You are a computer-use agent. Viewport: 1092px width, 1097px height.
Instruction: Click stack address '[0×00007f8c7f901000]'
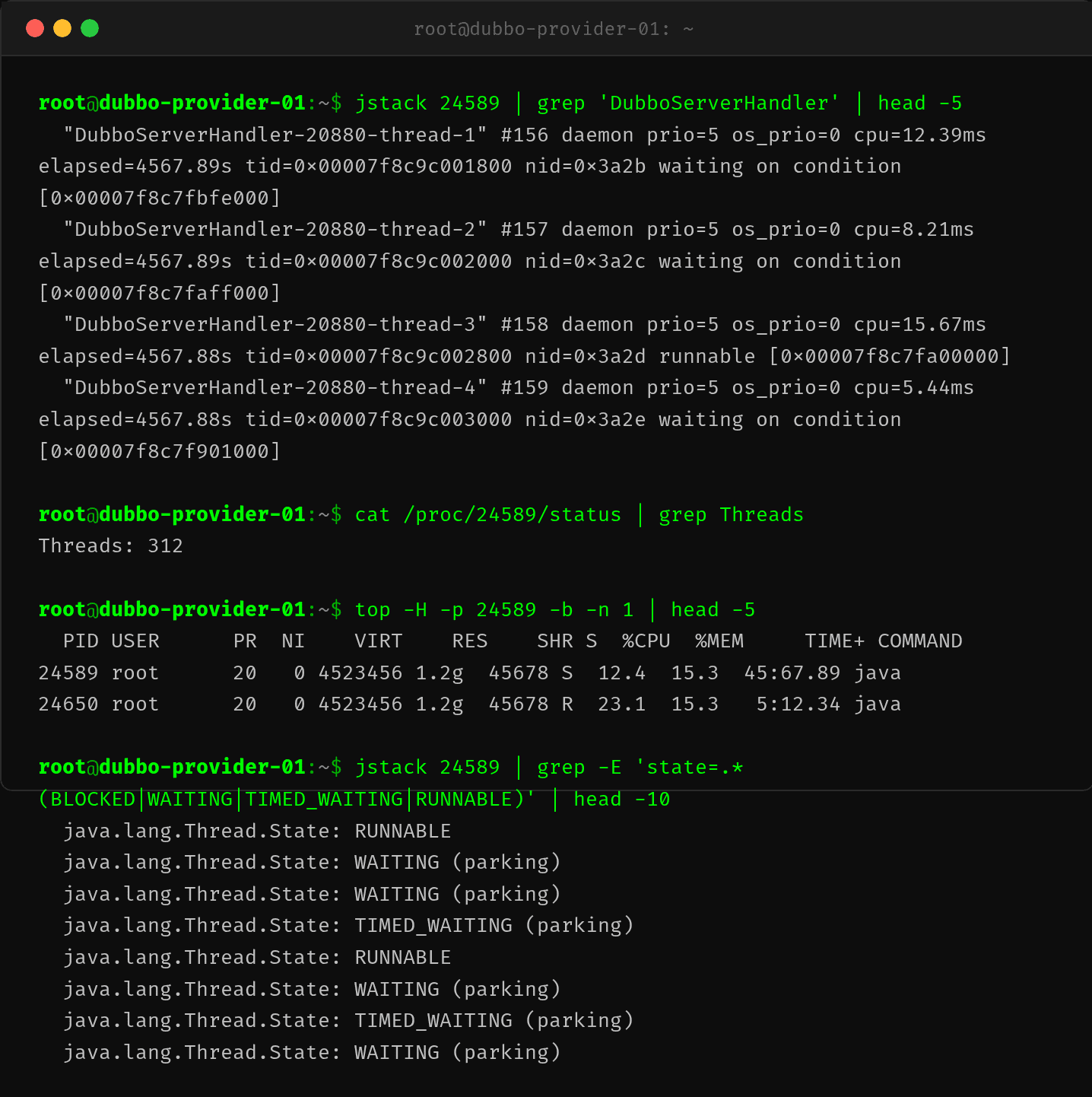tap(160, 451)
